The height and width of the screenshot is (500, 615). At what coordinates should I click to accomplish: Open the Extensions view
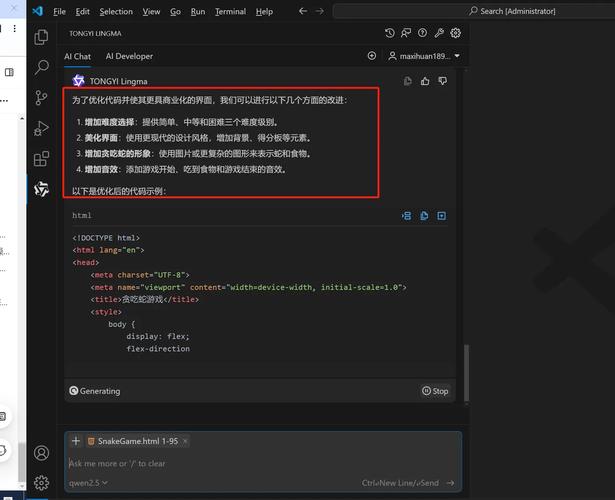pyautogui.click(x=41, y=159)
